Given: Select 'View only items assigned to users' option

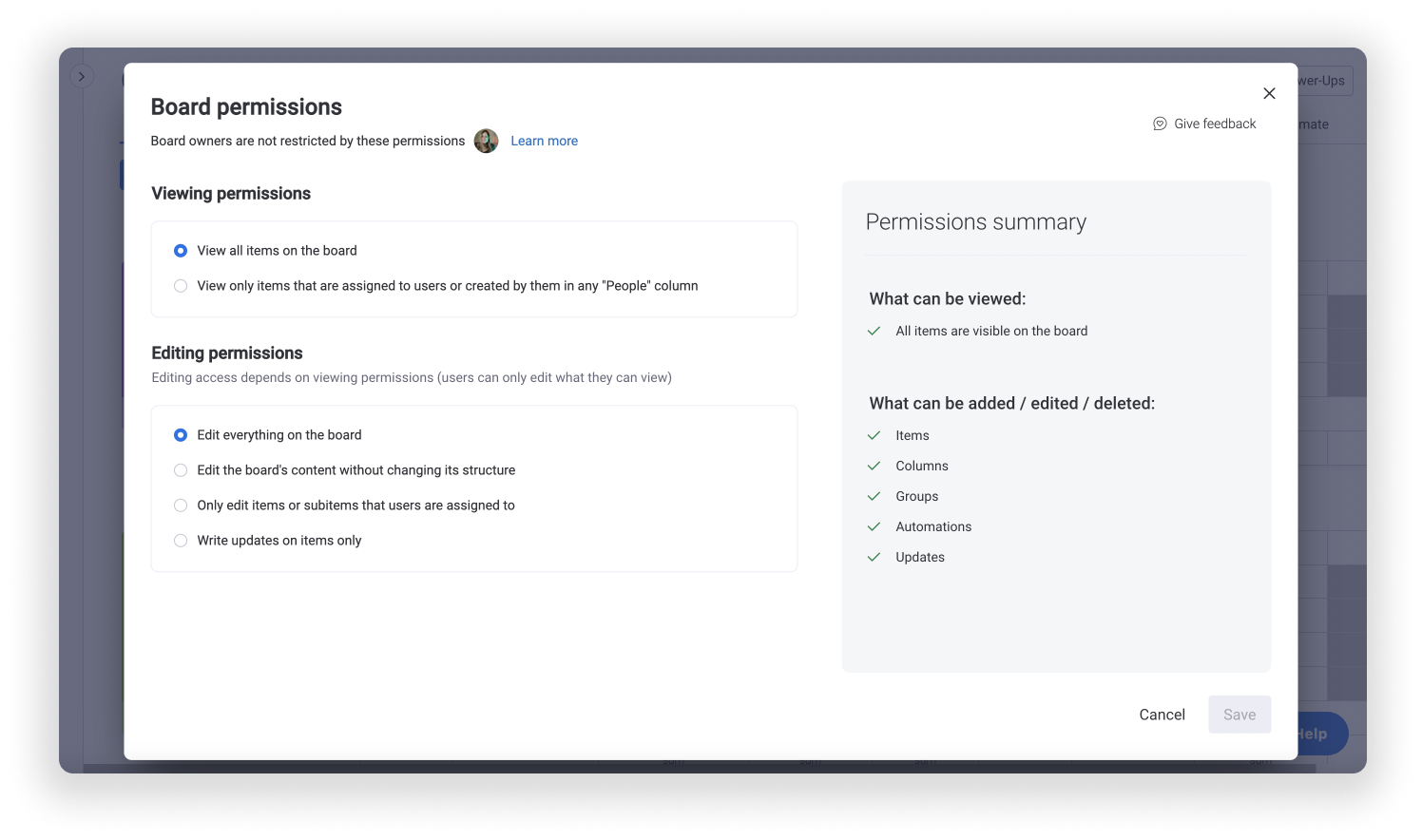Looking at the screenshot, I should (181, 285).
